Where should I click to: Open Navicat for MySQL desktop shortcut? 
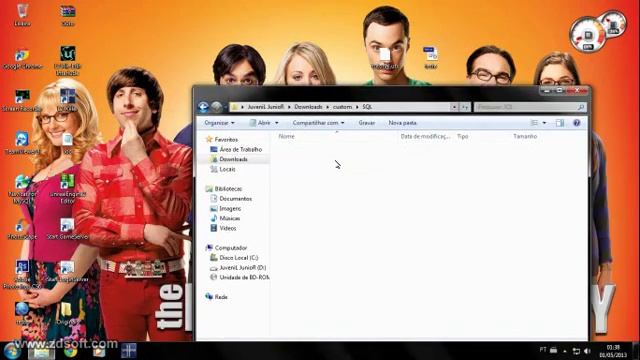click(22, 189)
